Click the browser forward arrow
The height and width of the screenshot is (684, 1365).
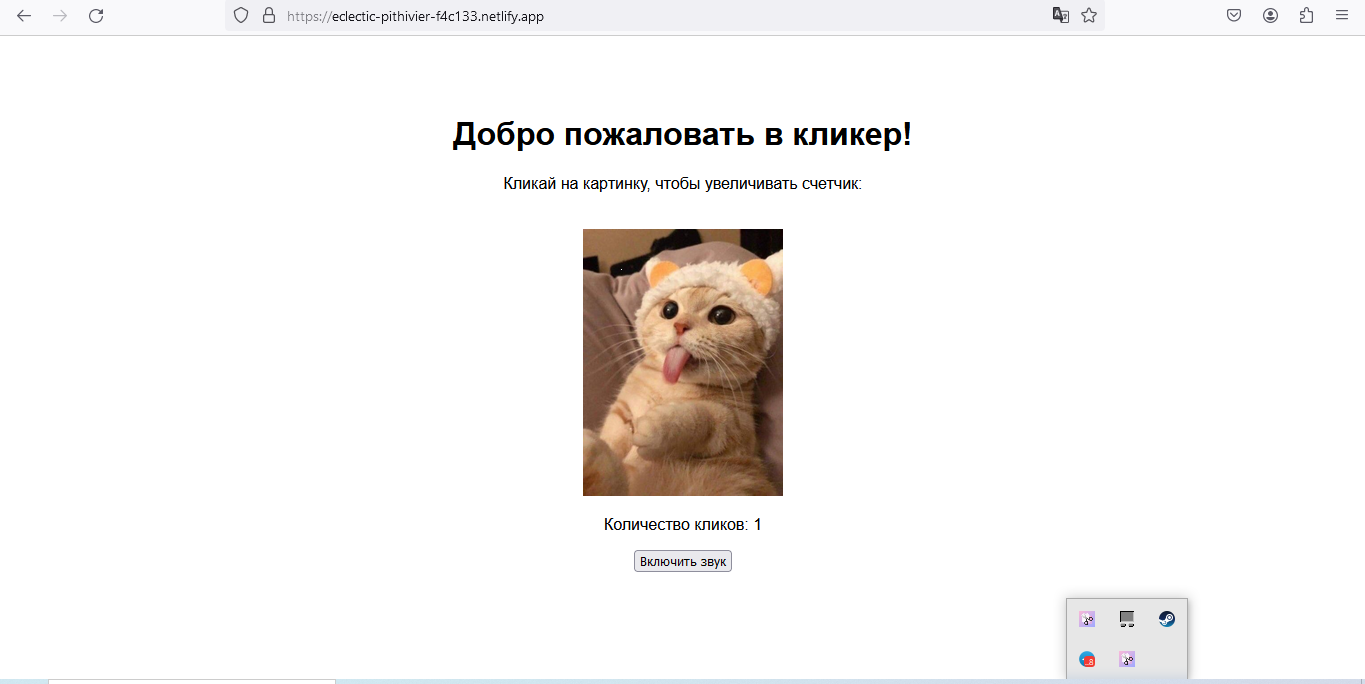(60, 16)
